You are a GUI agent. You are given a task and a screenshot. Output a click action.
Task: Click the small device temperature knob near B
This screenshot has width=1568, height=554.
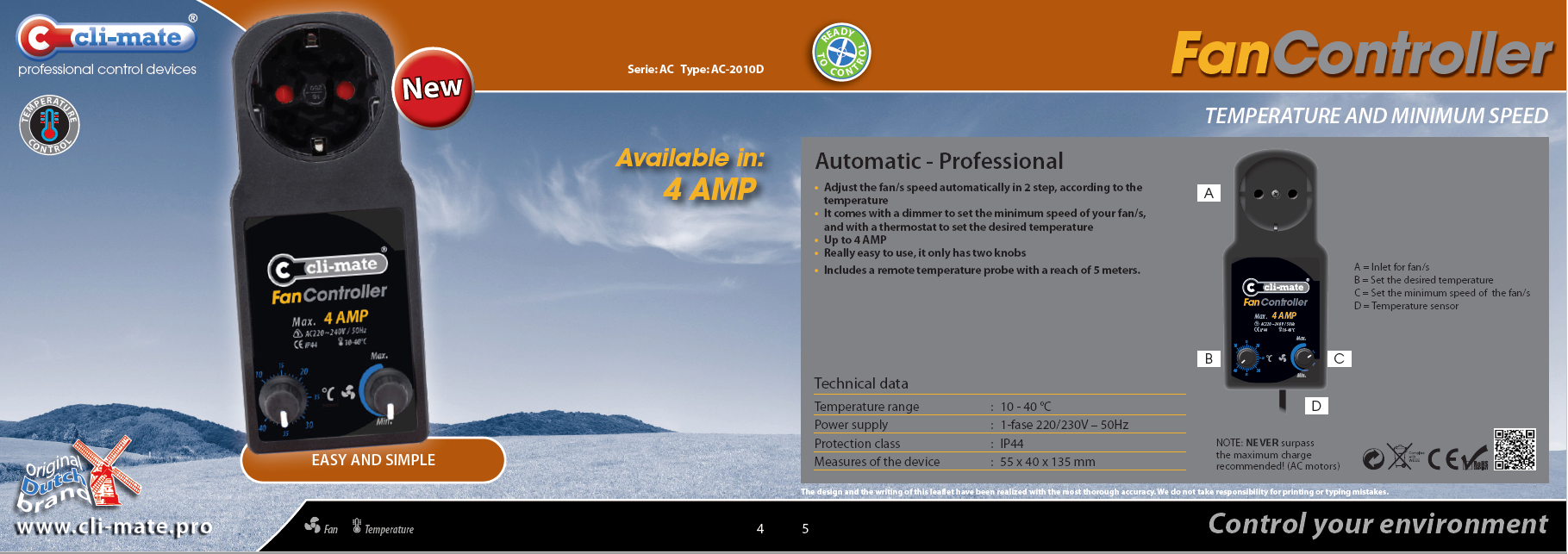[x=1247, y=358]
